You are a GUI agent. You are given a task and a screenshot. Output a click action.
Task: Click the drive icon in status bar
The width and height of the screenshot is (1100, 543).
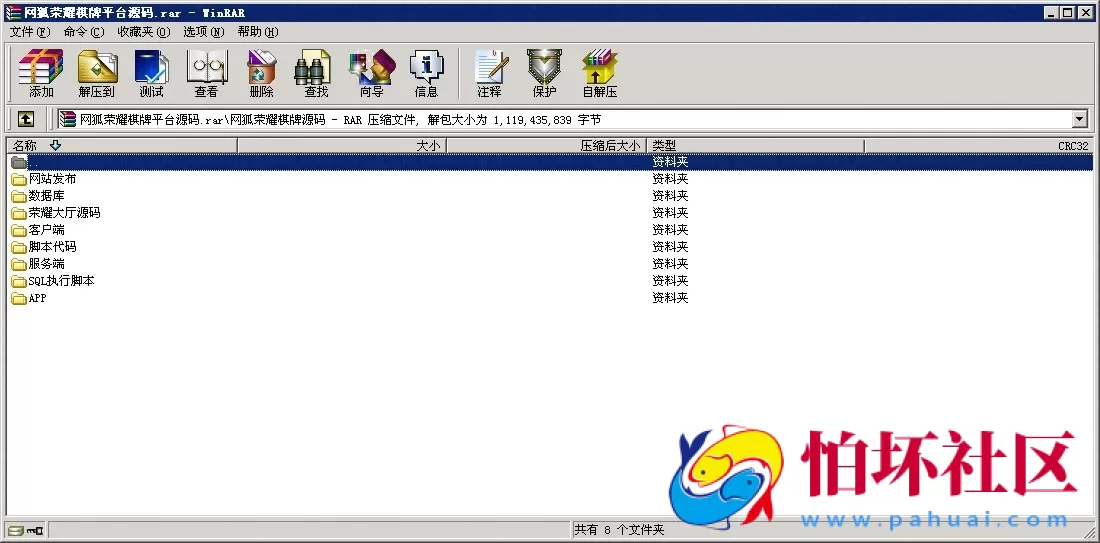(x=16, y=530)
